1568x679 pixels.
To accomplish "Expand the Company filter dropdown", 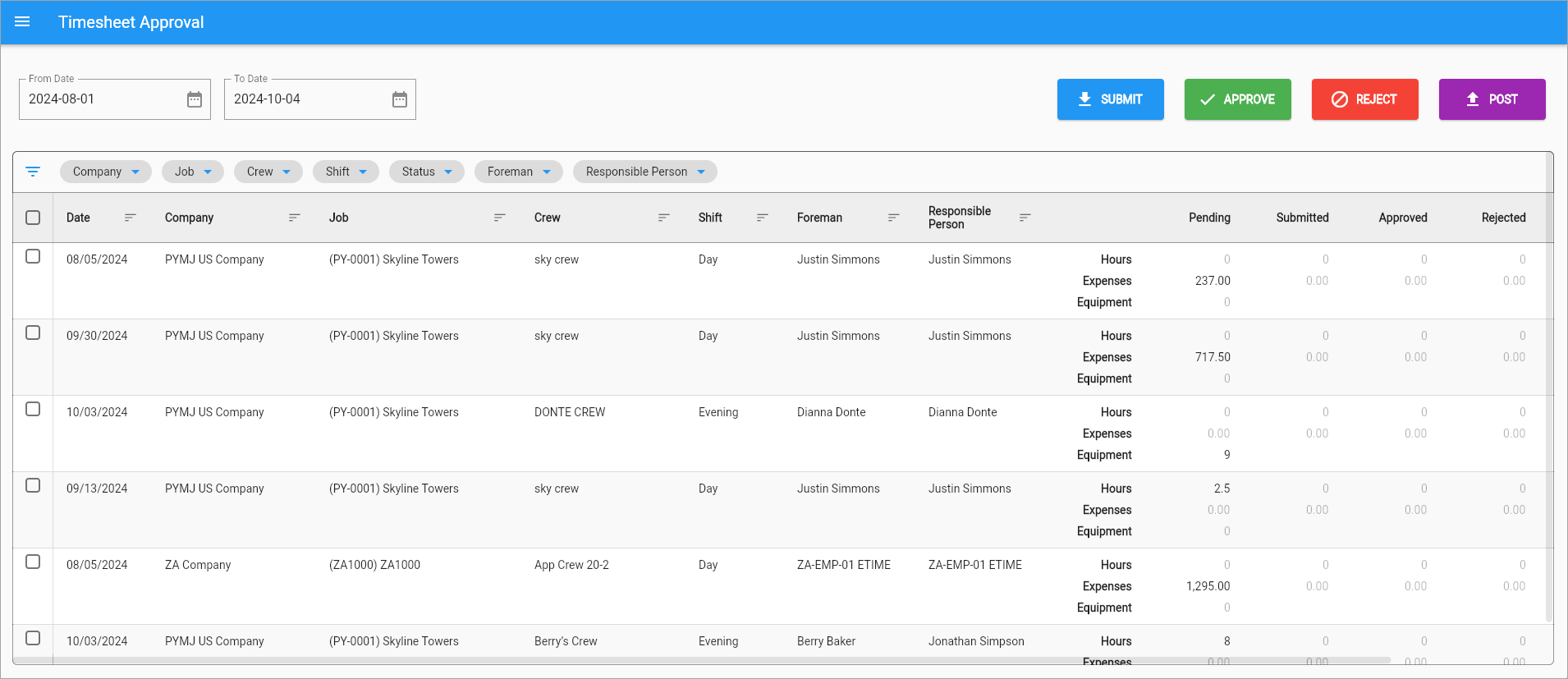I will click(106, 172).
